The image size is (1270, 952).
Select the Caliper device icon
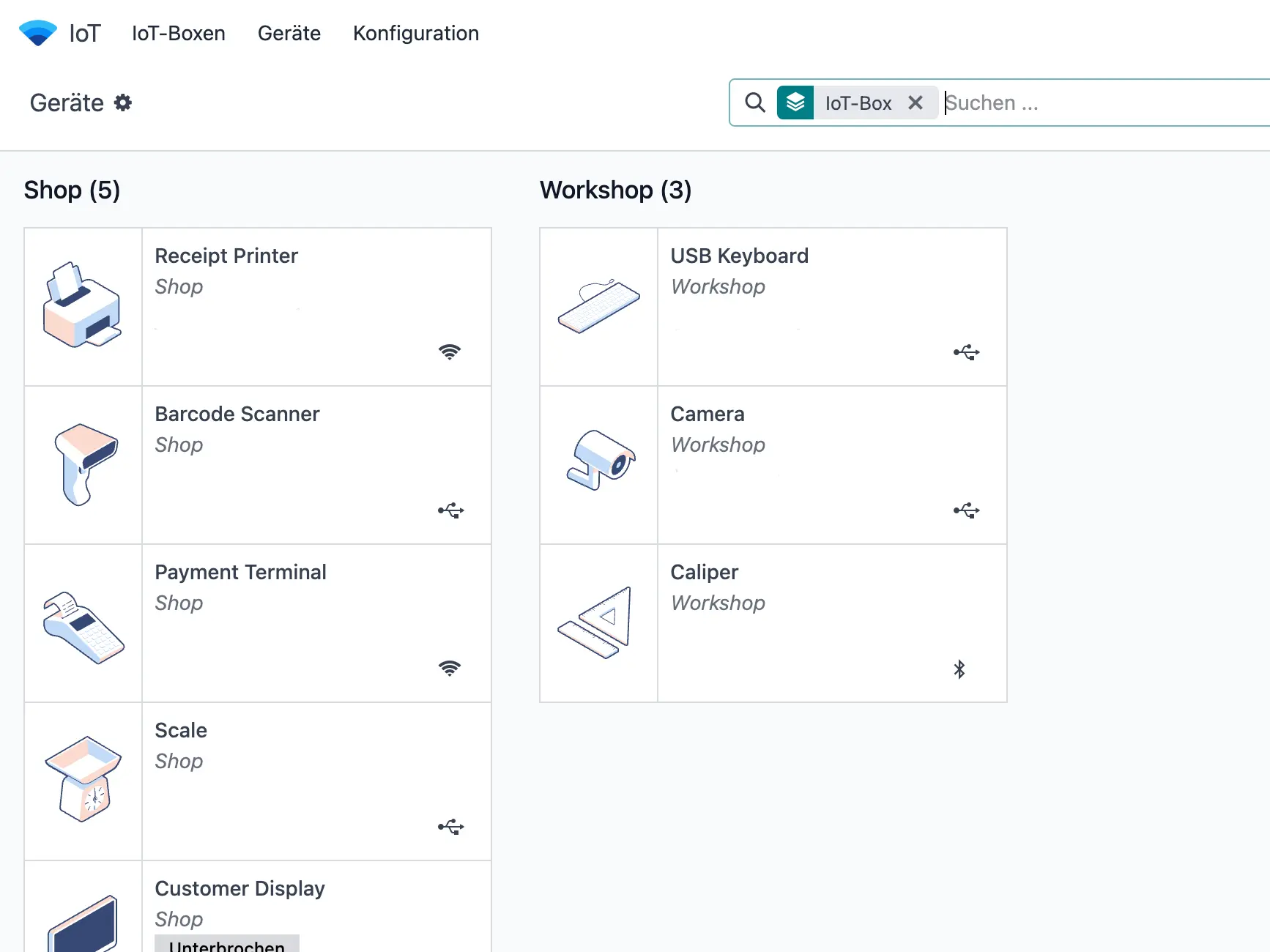point(597,622)
